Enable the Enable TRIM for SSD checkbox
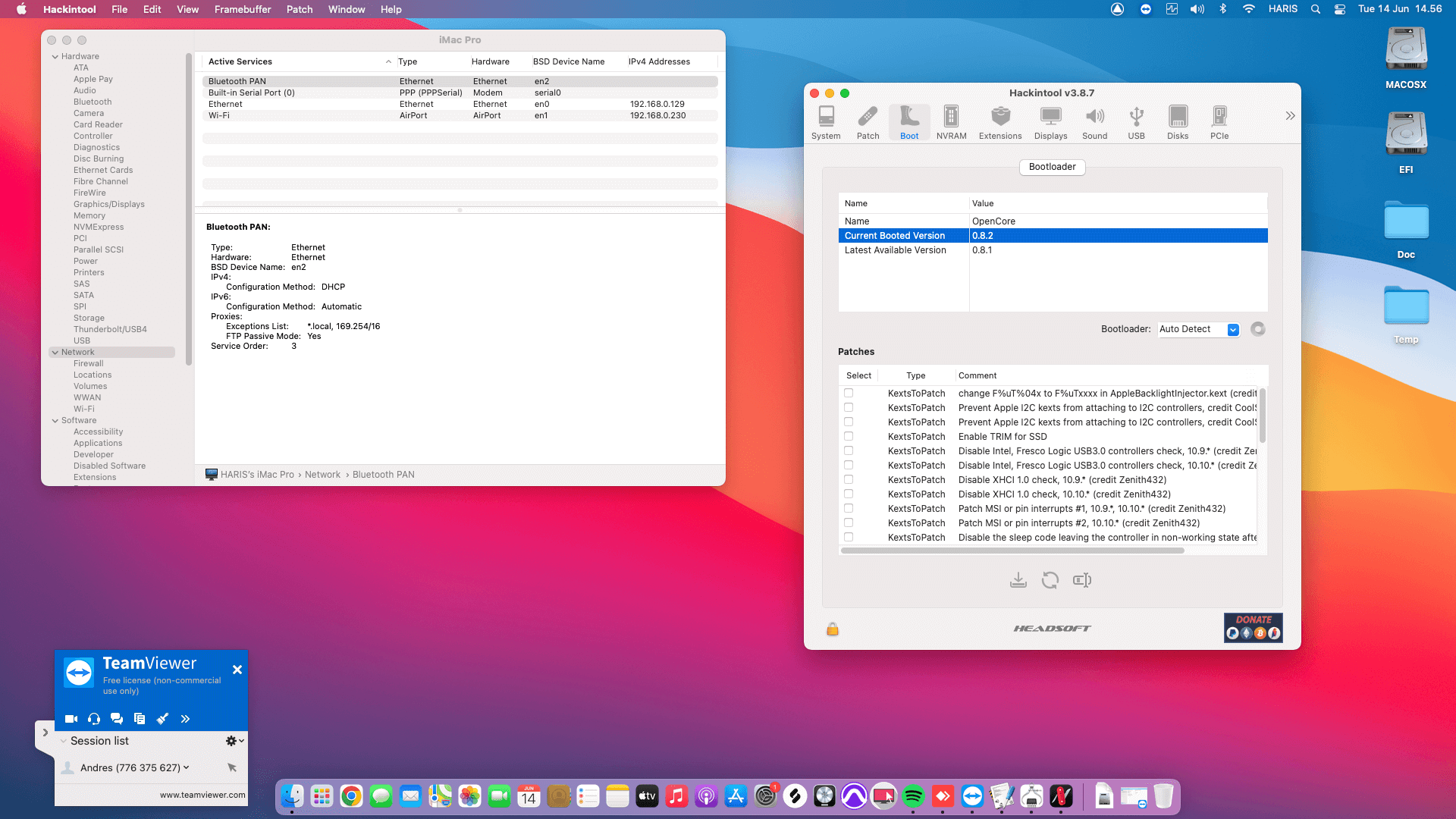Screen dimensions: 1456x819 849,436
